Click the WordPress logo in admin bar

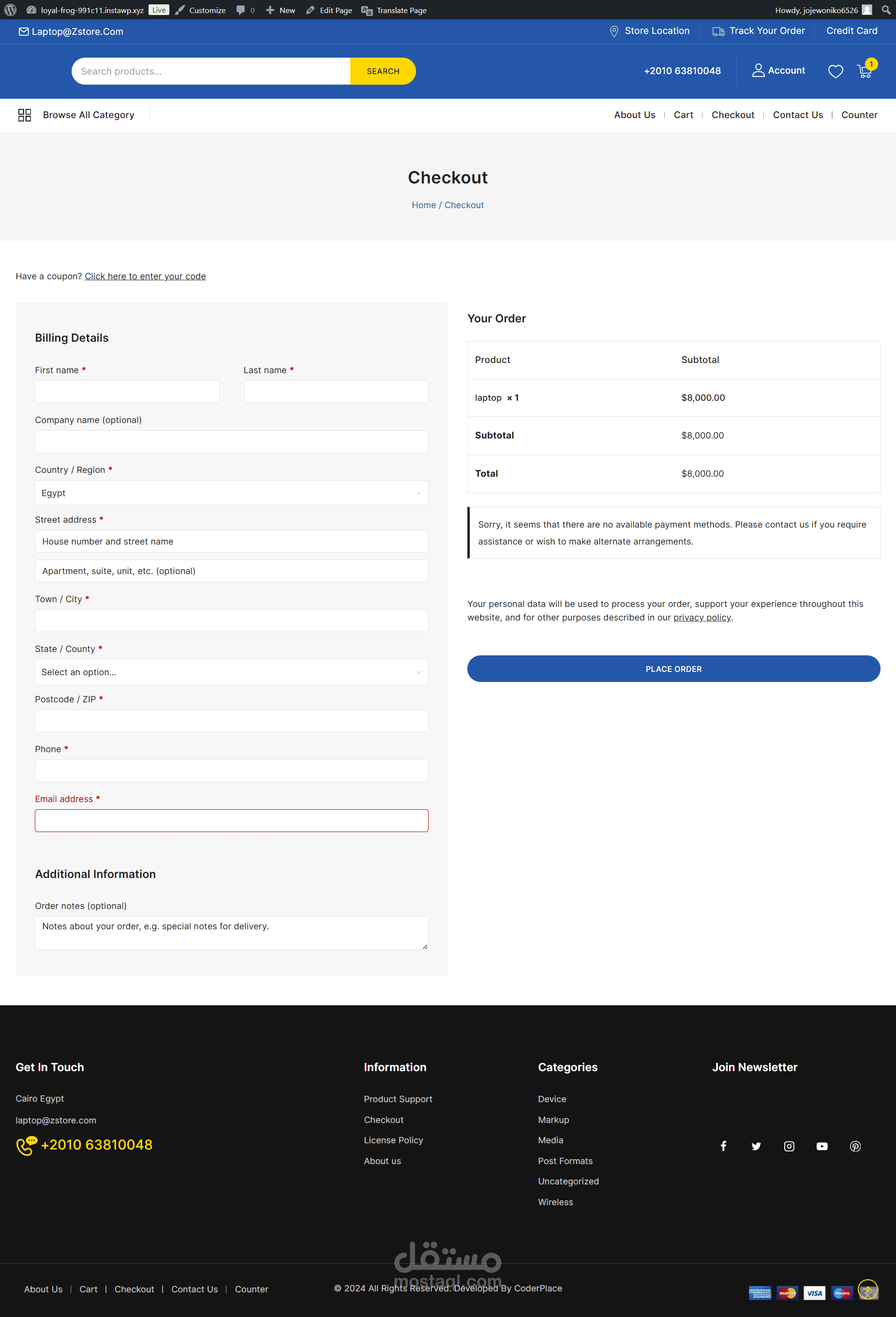(x=10, y=10)
